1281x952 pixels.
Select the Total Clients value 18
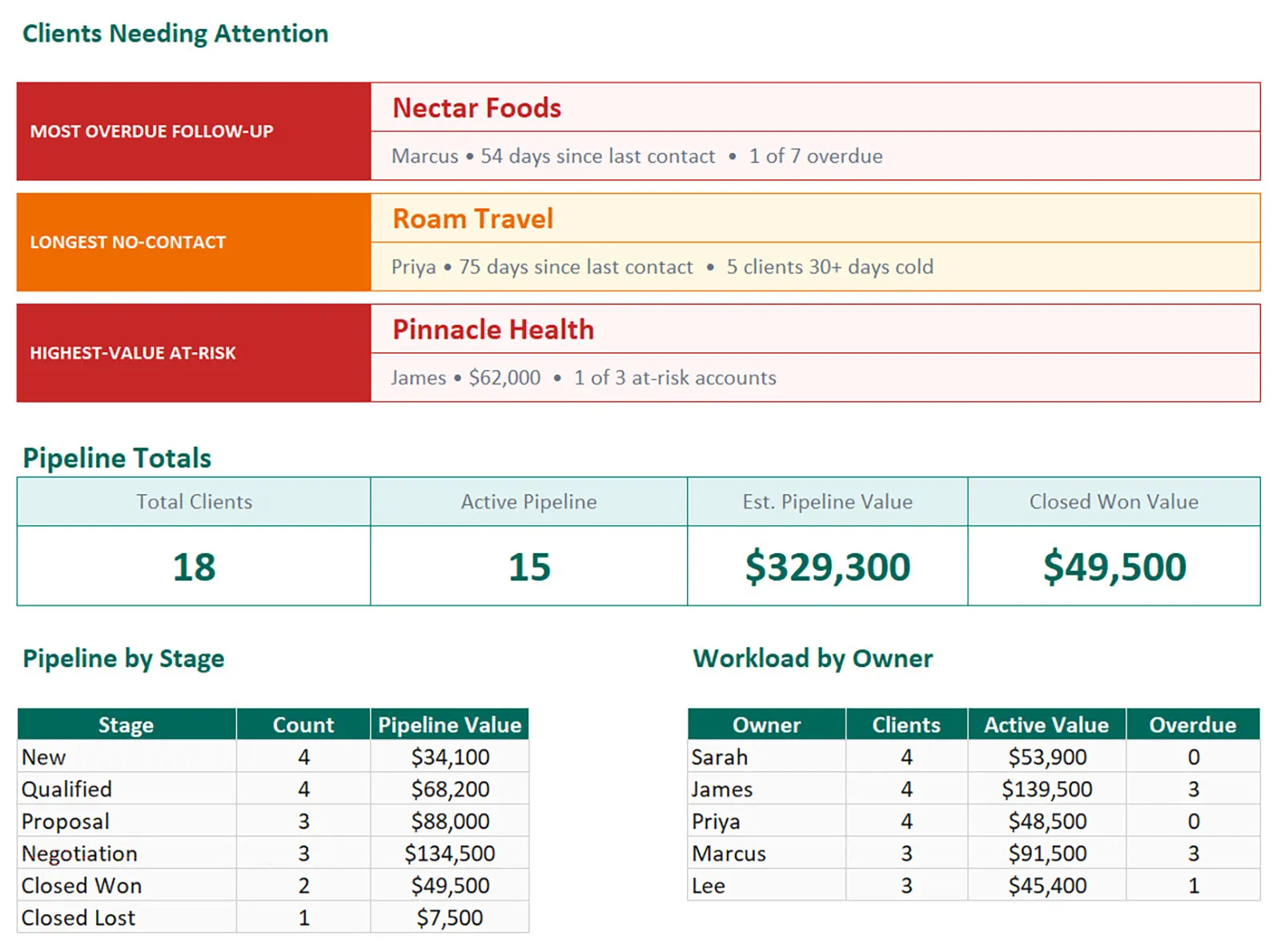click(x=193, y=566)
